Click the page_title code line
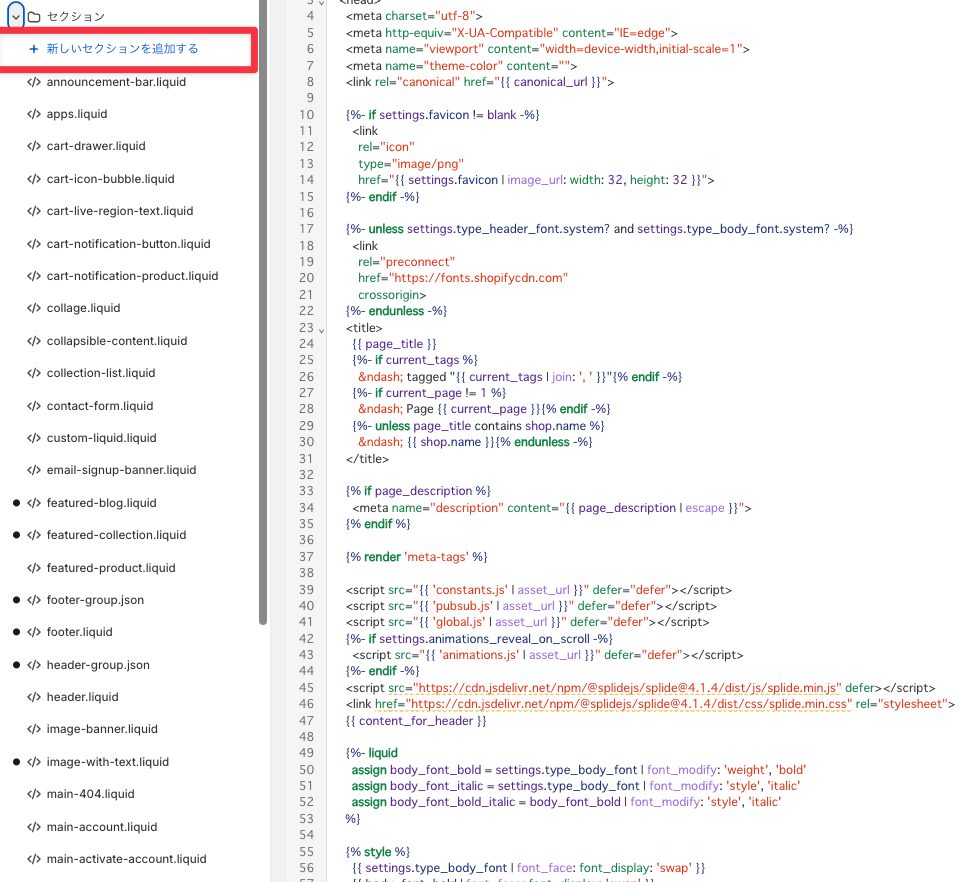The height and width of the screenshot is (882, 960). tap(394, 344)
